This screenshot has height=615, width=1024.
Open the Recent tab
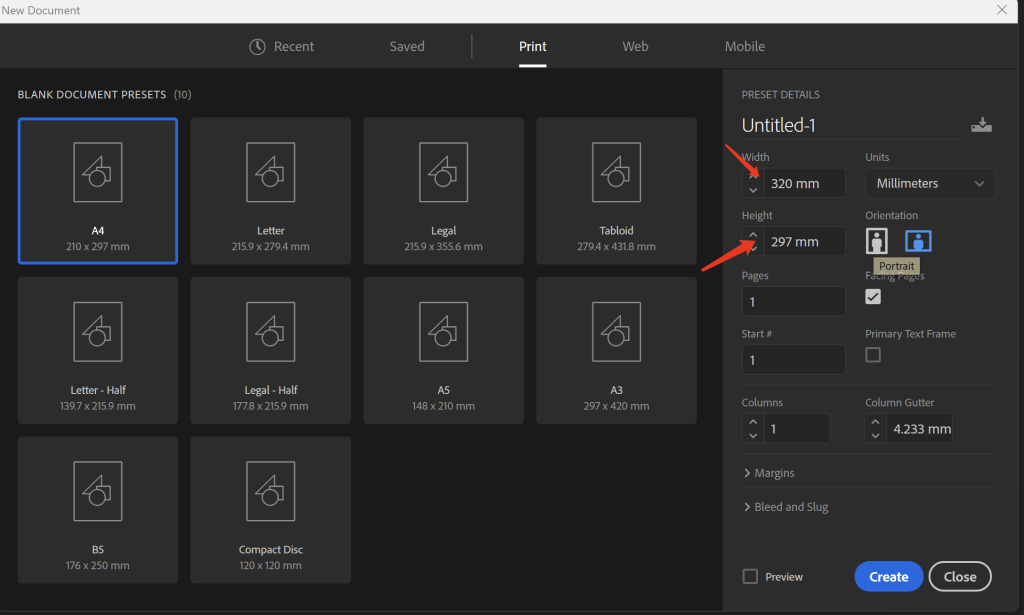[282, 46]
